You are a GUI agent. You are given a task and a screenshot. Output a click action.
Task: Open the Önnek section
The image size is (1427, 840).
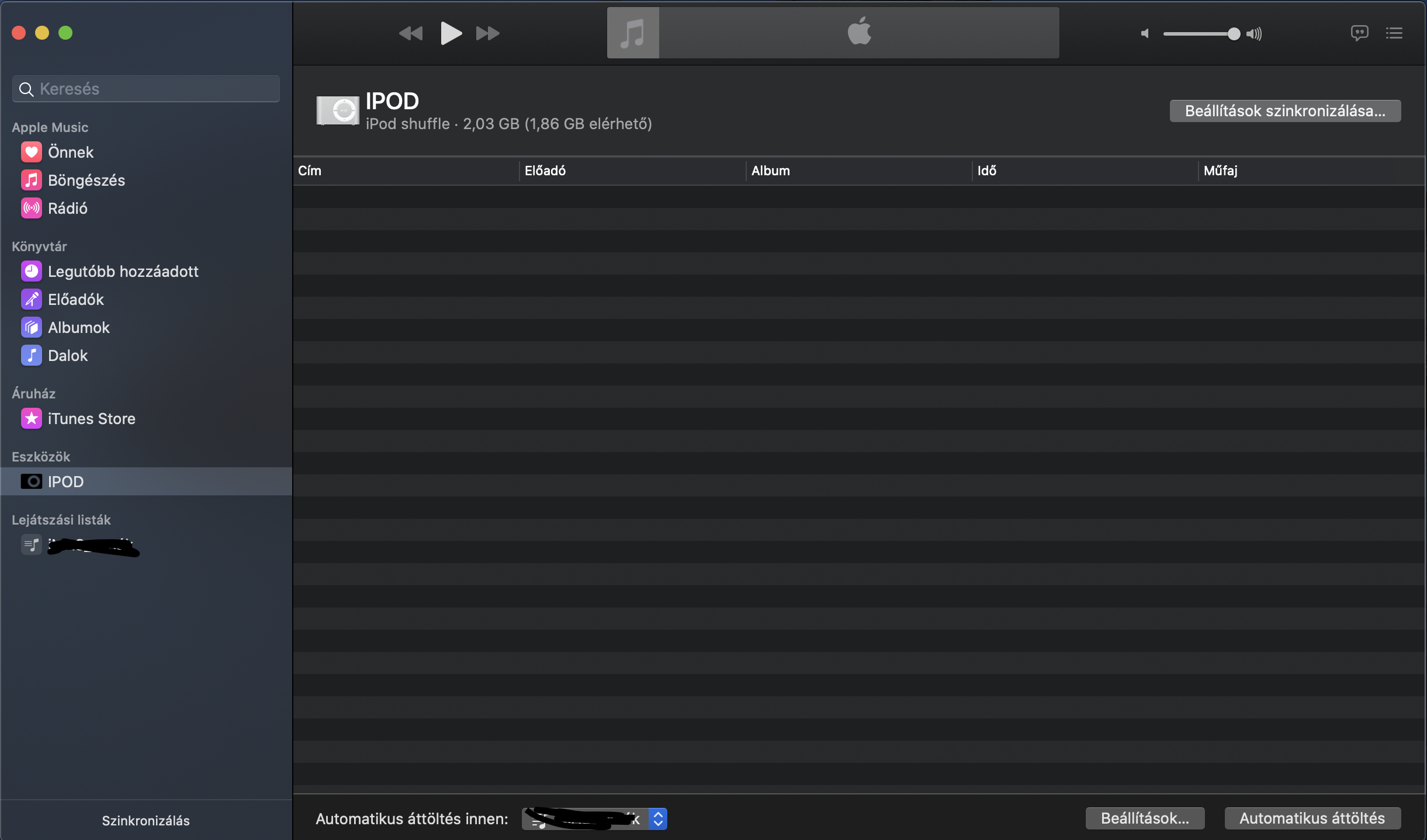pyautogui.click(x=71, y=152)
